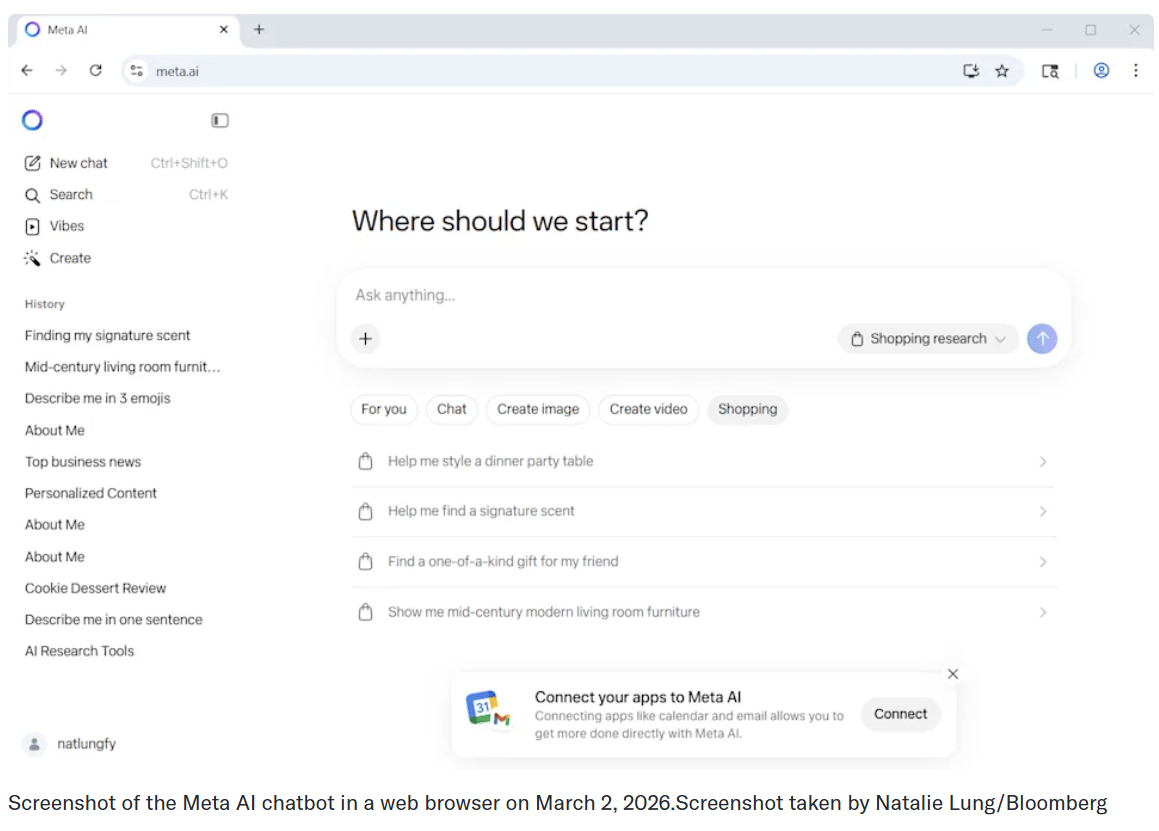Image resolution: width=1159 pixels, height=831 pixels.
Task: Open a new browser tab
Action: [x=259, y=30]
